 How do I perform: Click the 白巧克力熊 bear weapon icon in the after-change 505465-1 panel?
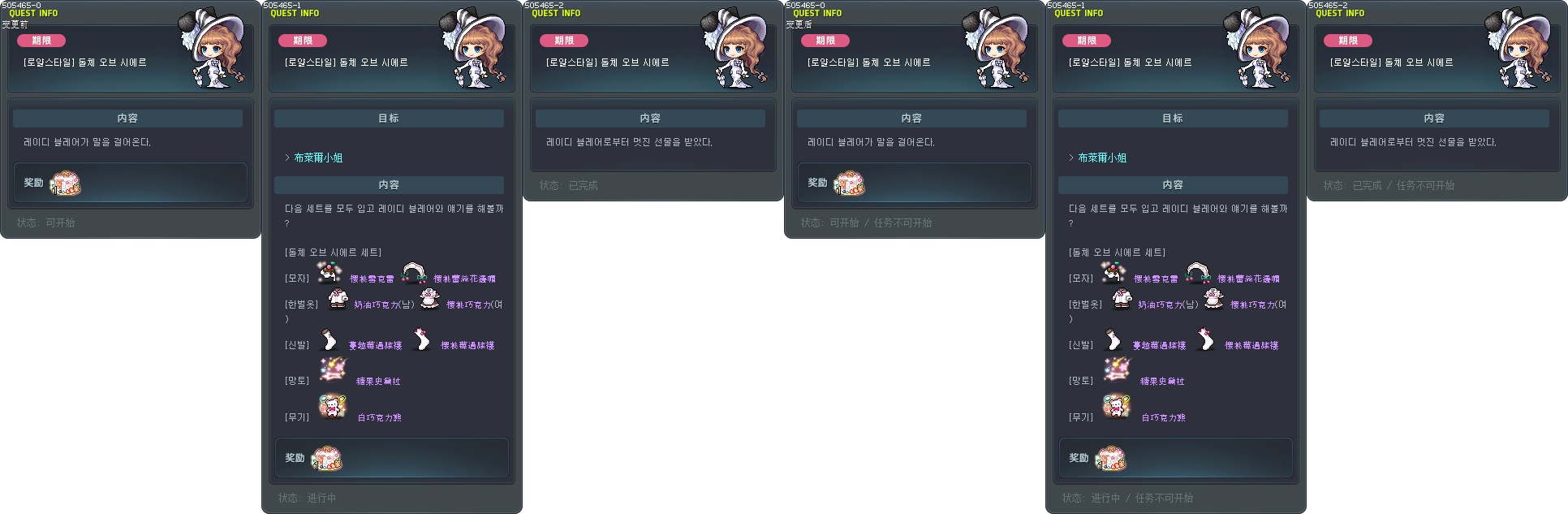1116,404
